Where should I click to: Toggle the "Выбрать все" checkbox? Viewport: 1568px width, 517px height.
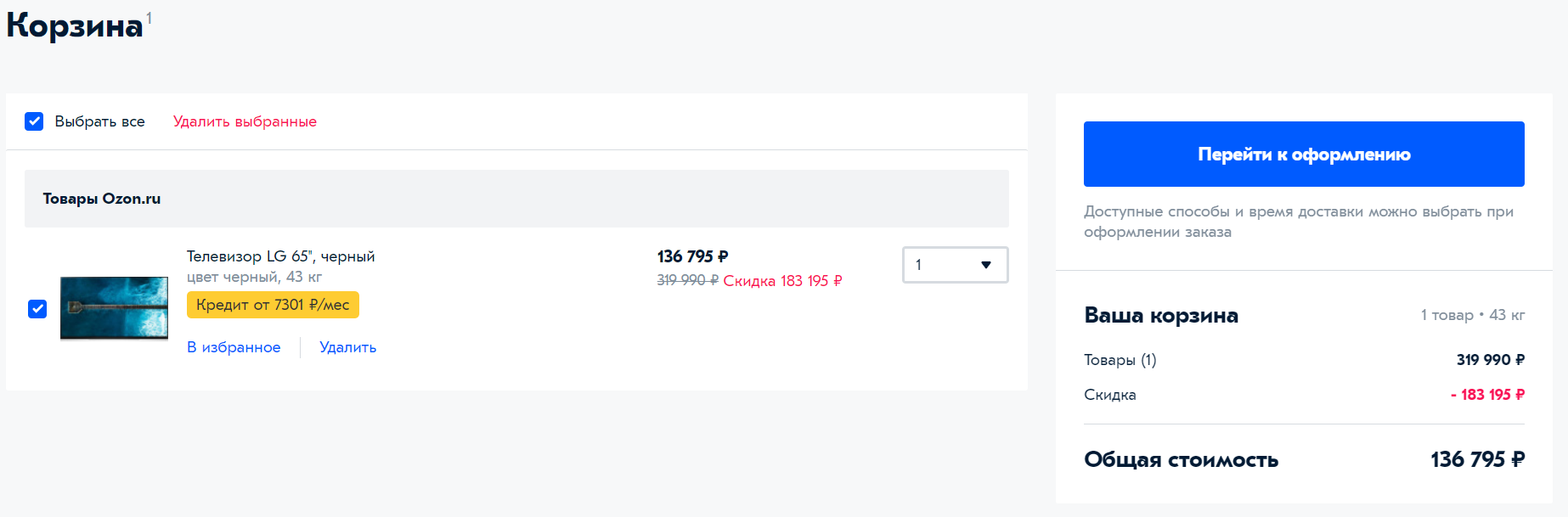tap(34, 121)
